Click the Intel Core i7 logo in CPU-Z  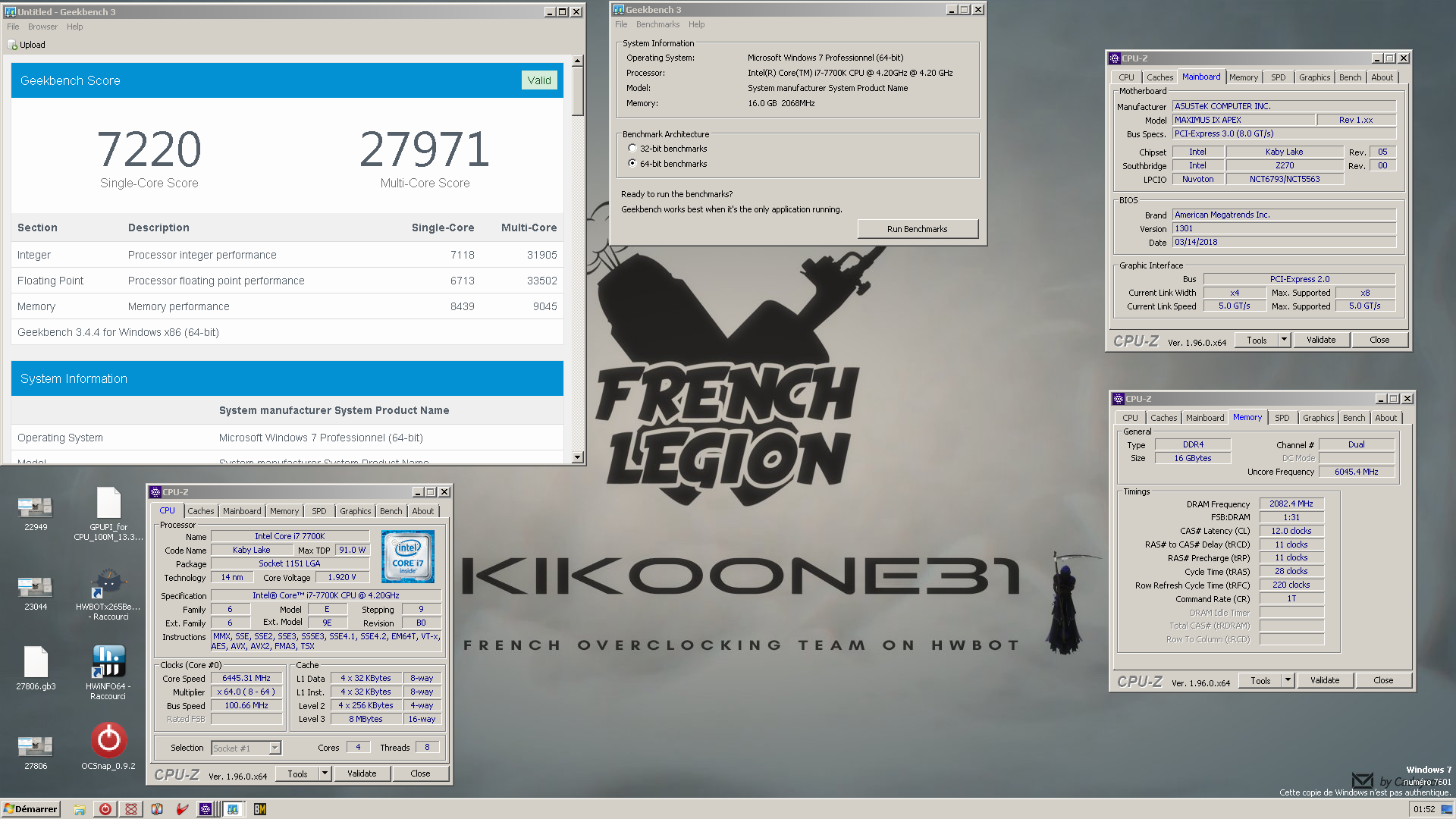[408, 557]
